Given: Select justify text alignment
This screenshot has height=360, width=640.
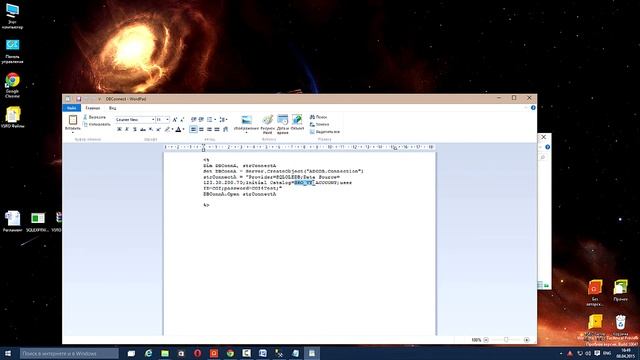Looking at the screenshot, I should (217, 129).
